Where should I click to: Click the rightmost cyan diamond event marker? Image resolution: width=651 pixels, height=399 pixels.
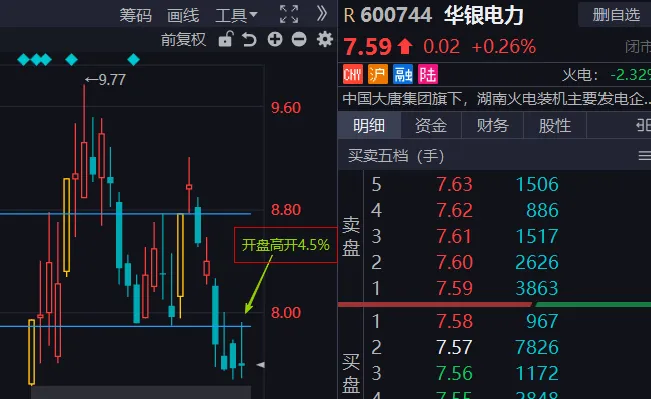pyautogui.click(x=133, y=60)
